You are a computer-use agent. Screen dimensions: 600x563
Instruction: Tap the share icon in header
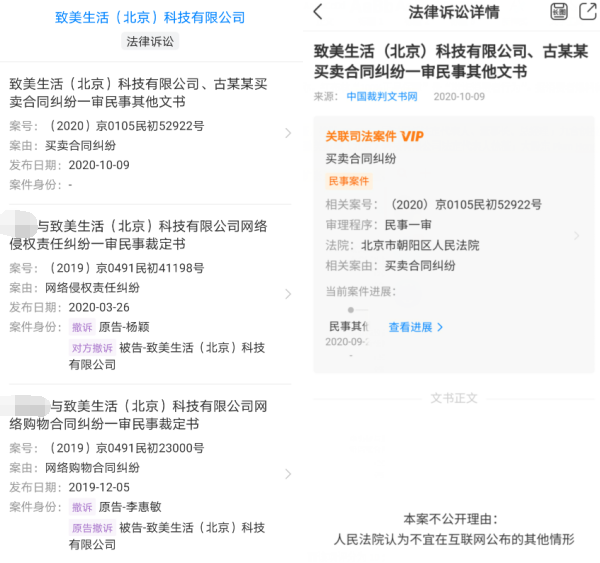click(588, 11)
